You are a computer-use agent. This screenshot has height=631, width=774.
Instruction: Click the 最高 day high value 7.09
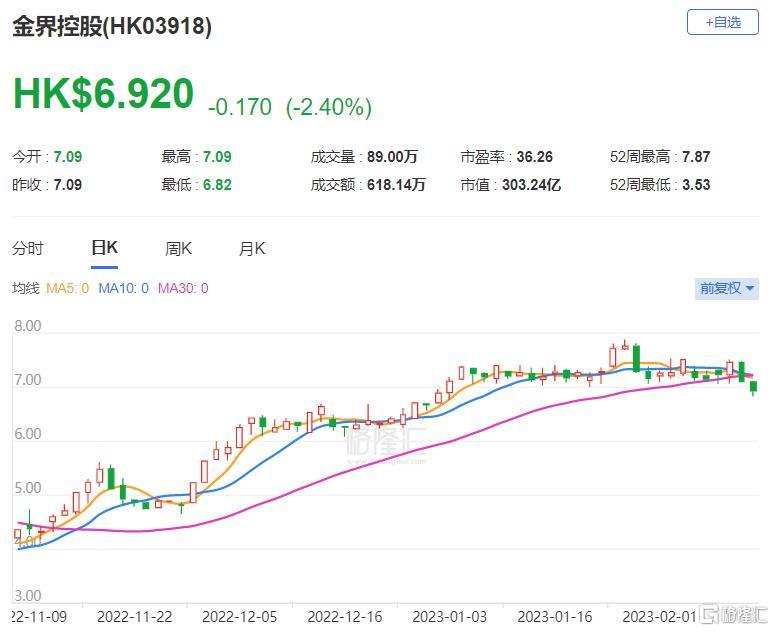point(217,157)
